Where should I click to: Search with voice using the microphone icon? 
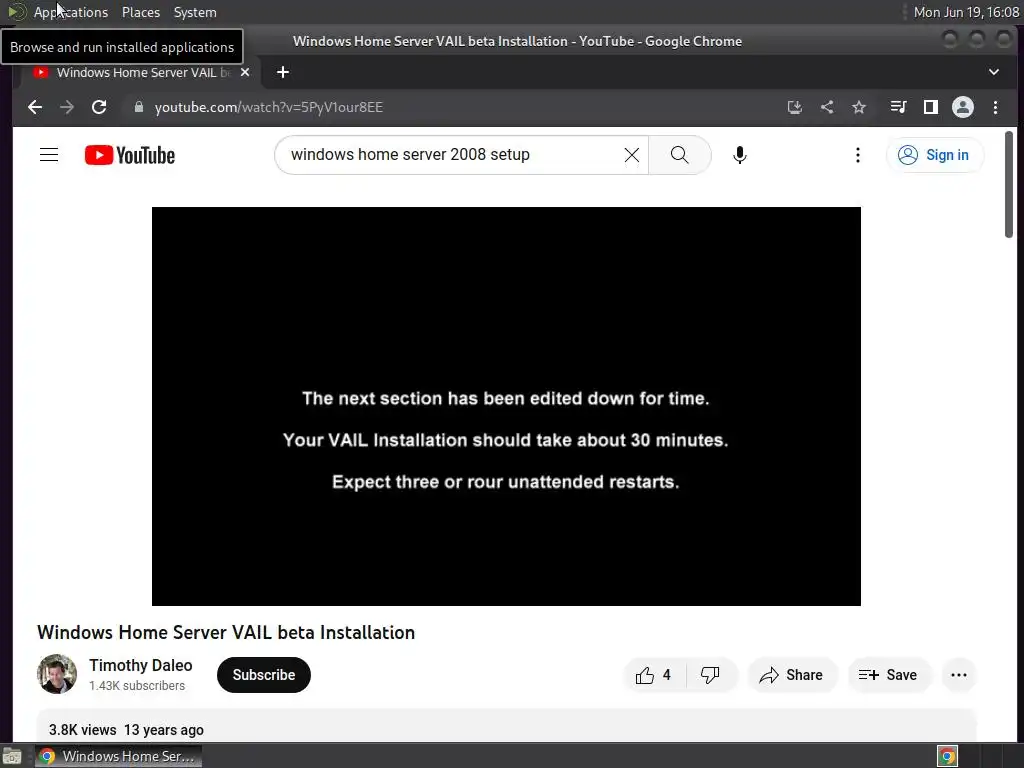tap(739, 155)
